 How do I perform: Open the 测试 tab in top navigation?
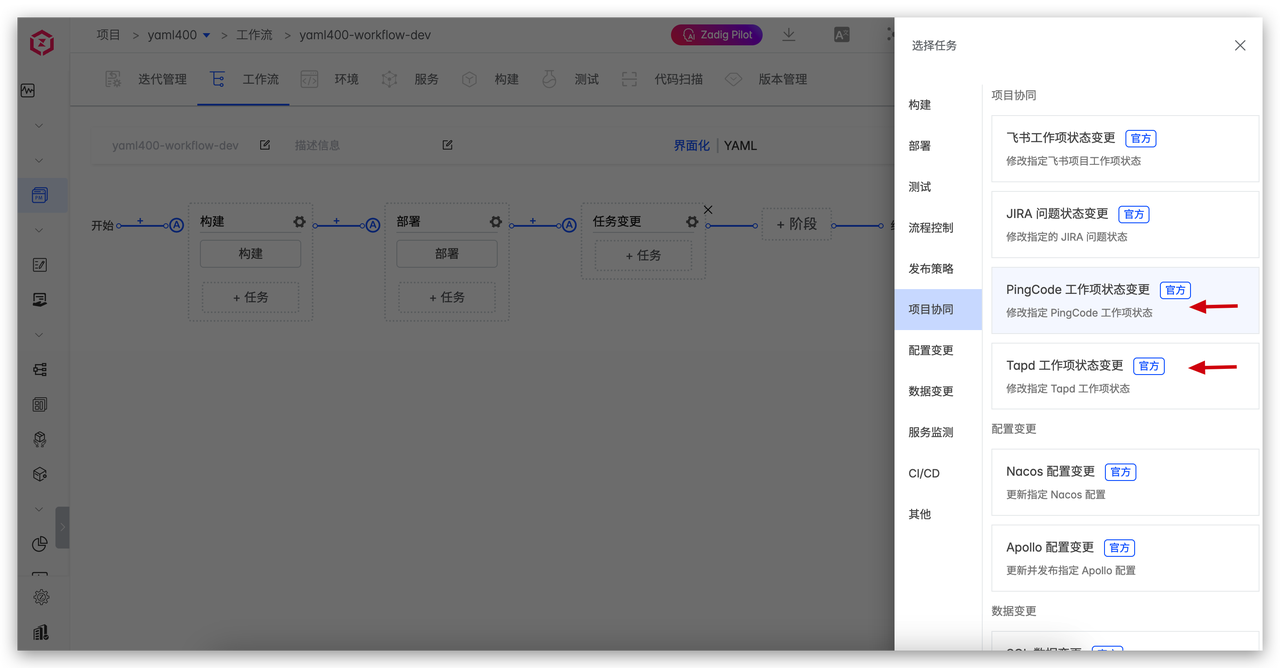tap(570, 79)
